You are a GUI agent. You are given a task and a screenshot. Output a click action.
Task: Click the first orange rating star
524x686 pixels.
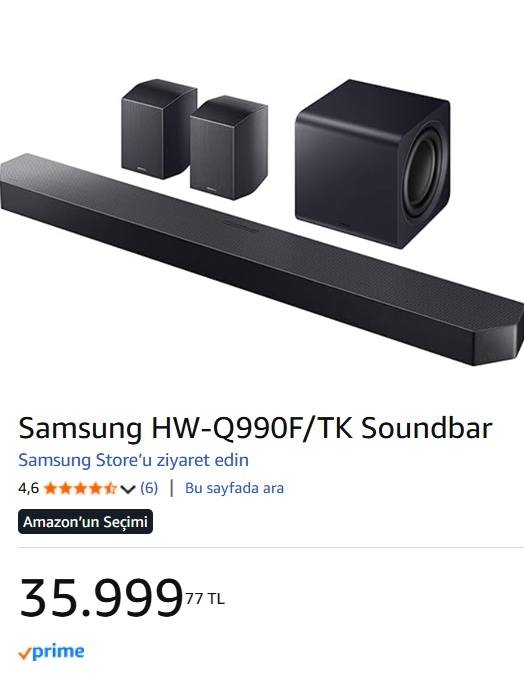pyautogui.click(x=51, y=488)
